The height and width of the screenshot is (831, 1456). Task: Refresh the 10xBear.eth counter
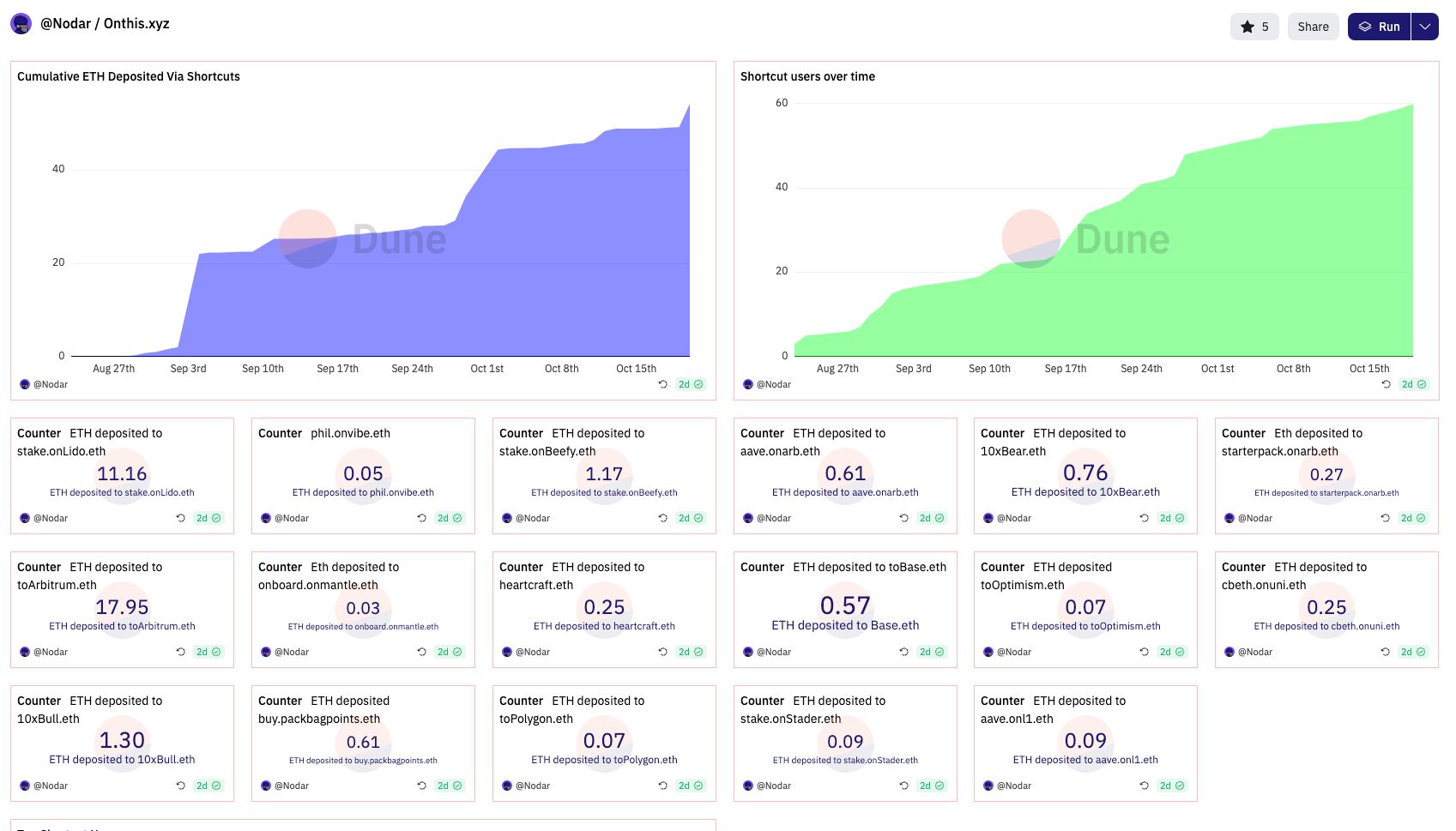tap(1144, 518)
